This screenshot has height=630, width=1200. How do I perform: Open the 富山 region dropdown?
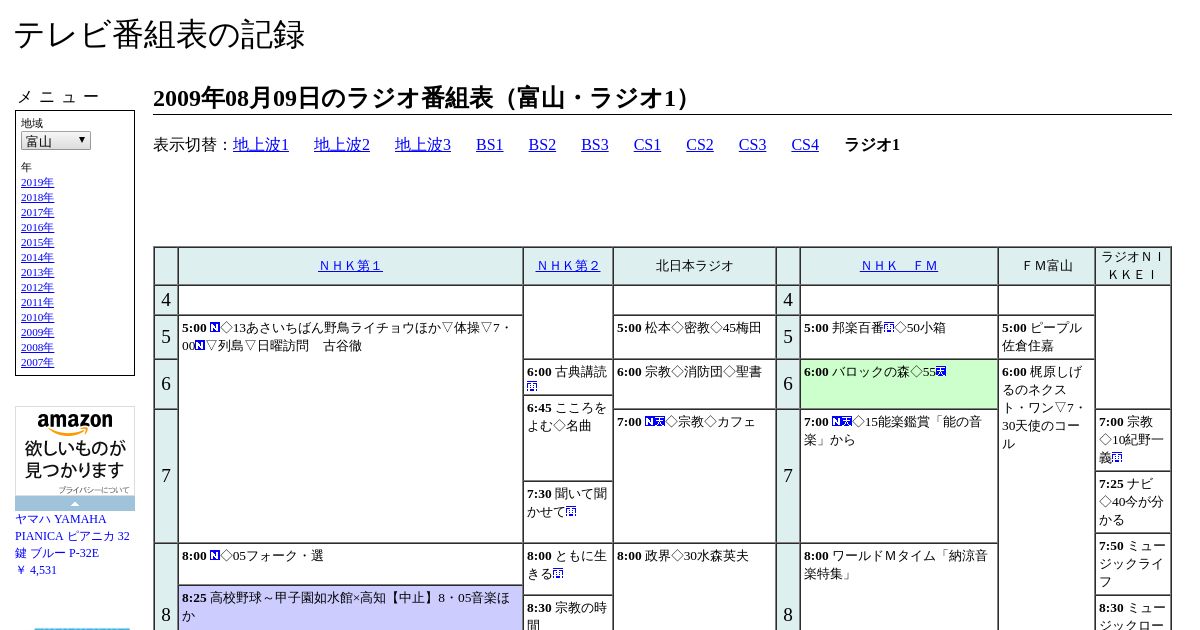[56, 141]
